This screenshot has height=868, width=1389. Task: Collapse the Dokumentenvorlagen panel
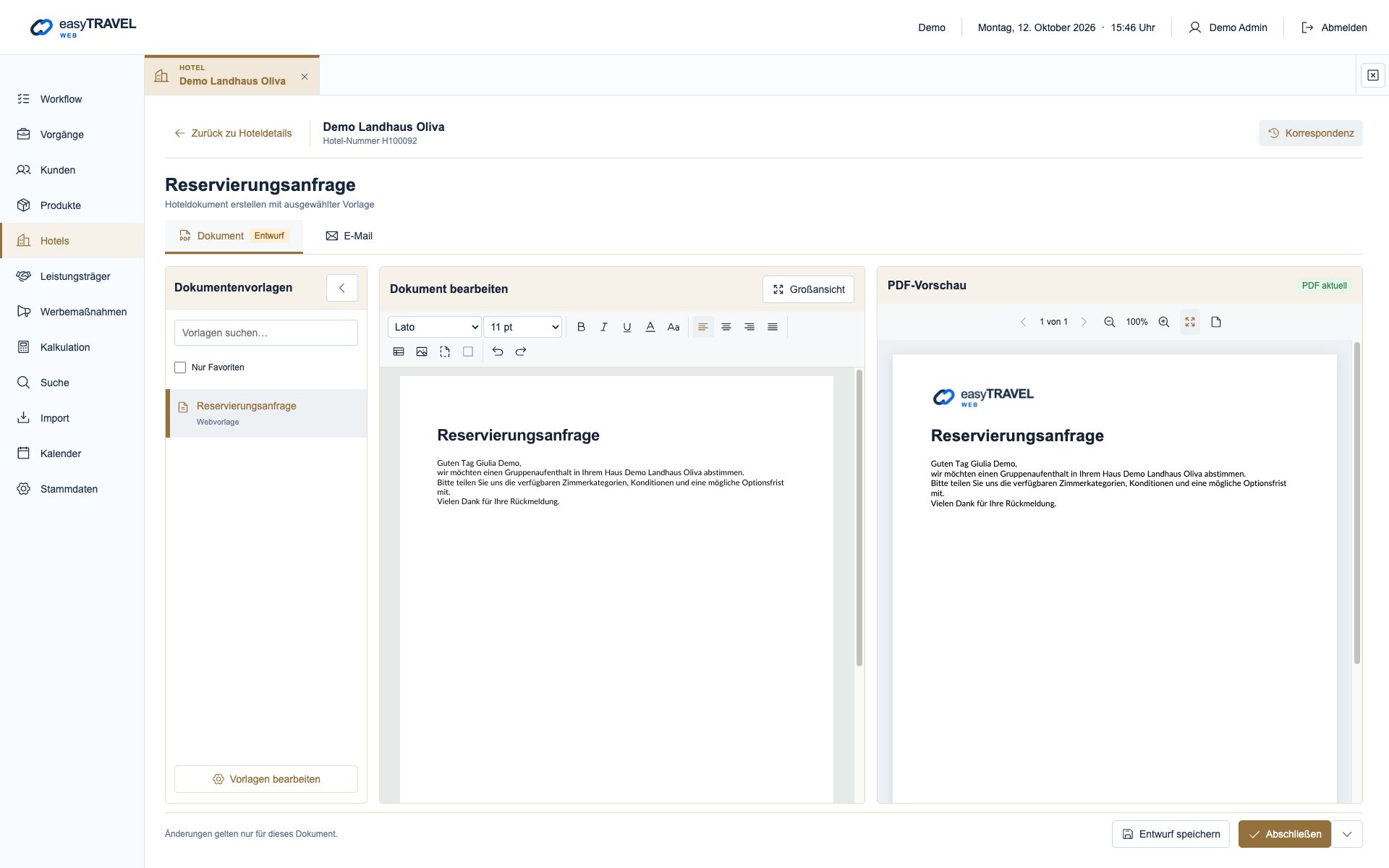(342, 288)
